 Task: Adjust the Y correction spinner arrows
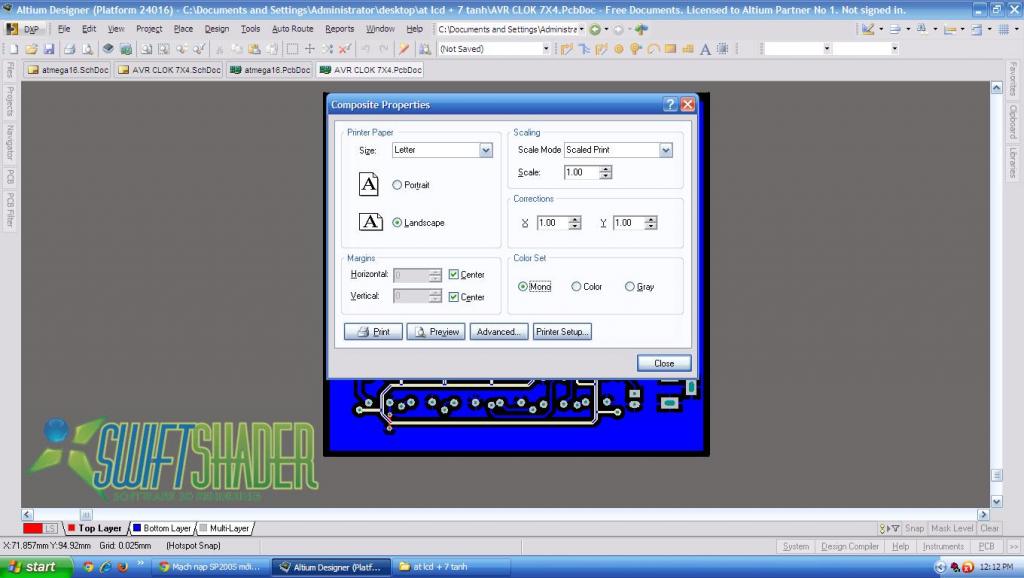(x=650, y=223)
